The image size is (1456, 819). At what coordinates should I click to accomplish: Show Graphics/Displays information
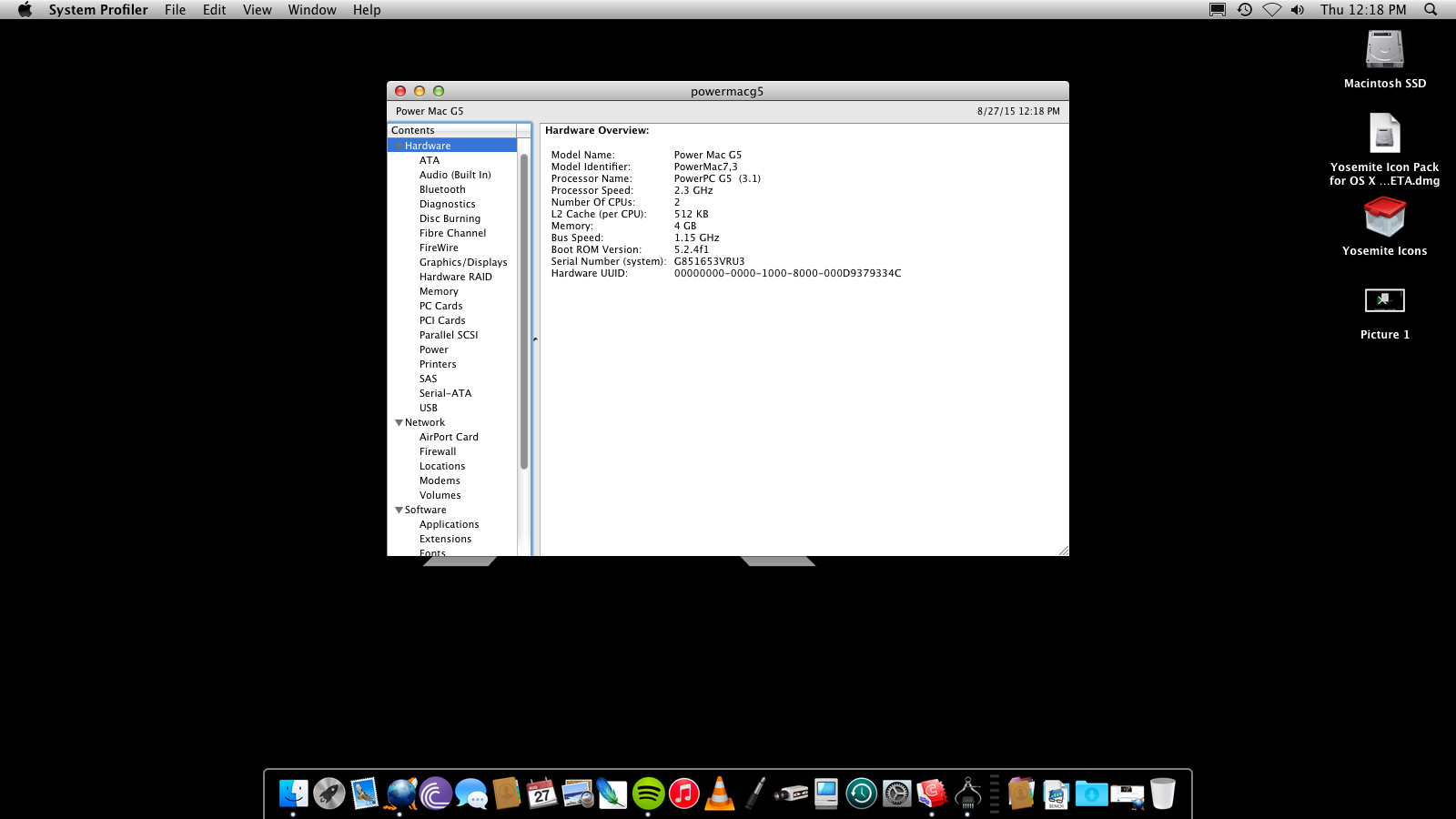coord(463,262)
